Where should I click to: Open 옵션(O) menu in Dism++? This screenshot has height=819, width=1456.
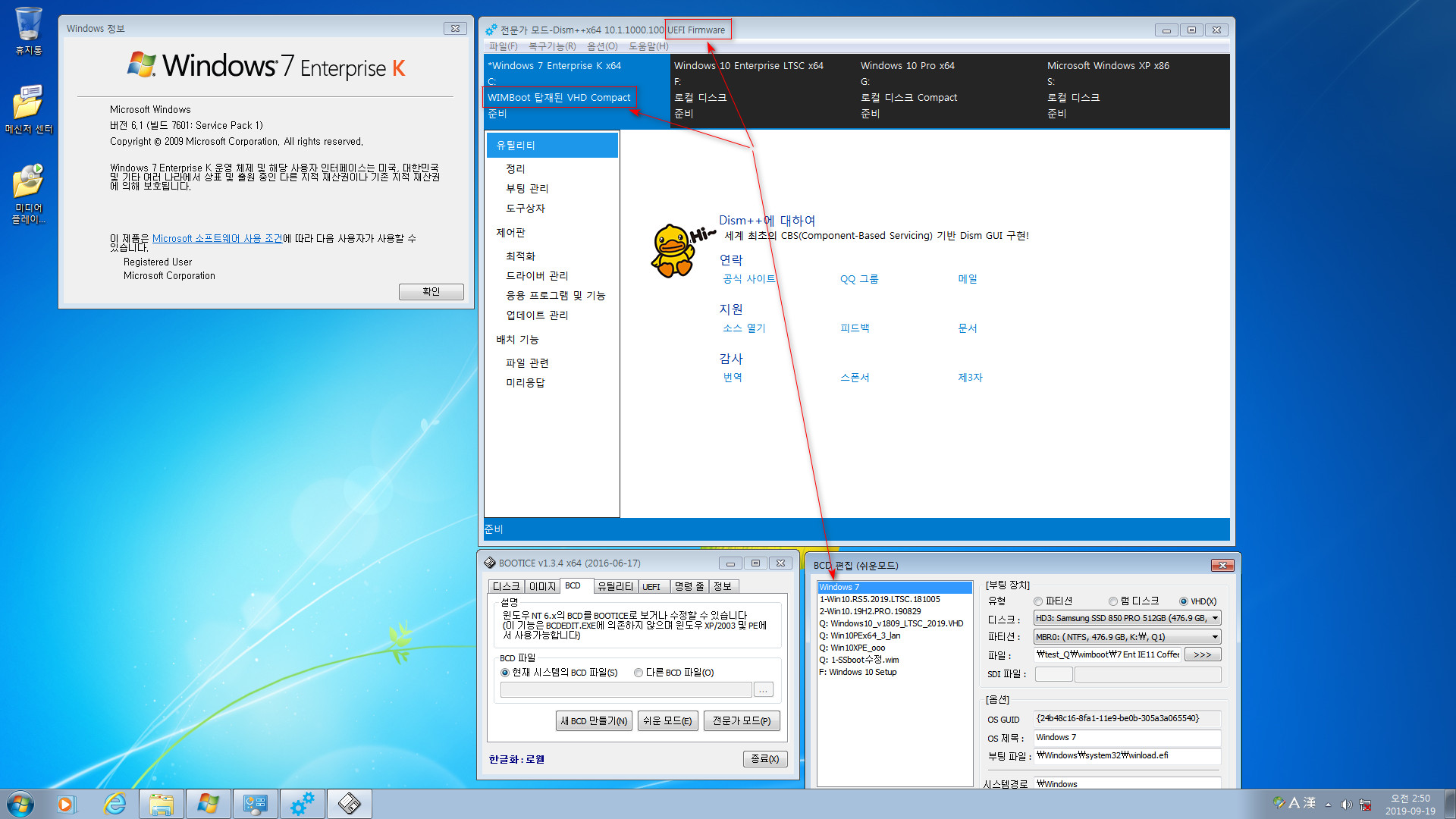602,46
